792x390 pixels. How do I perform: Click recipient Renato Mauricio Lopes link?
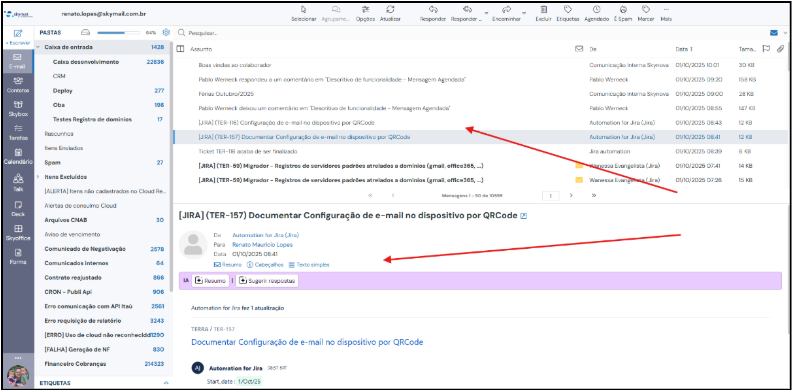point(262,245)
